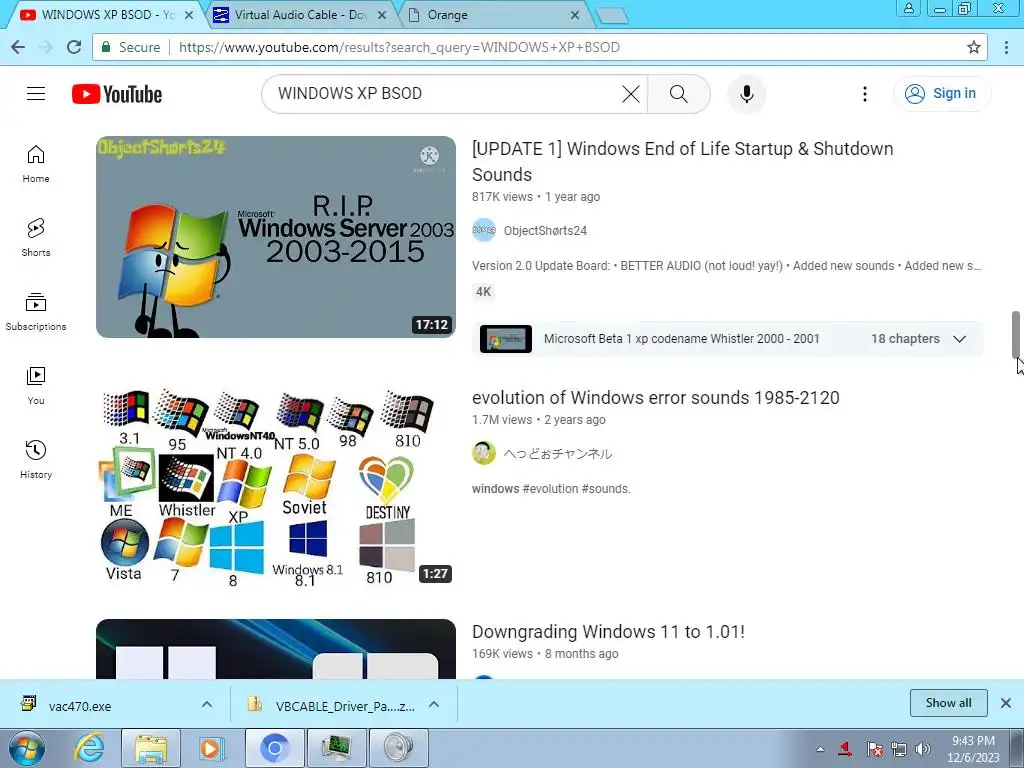Bookmark this page with star icon
The width and height of the screenshot is (1024, 768).
coord(973,47)
